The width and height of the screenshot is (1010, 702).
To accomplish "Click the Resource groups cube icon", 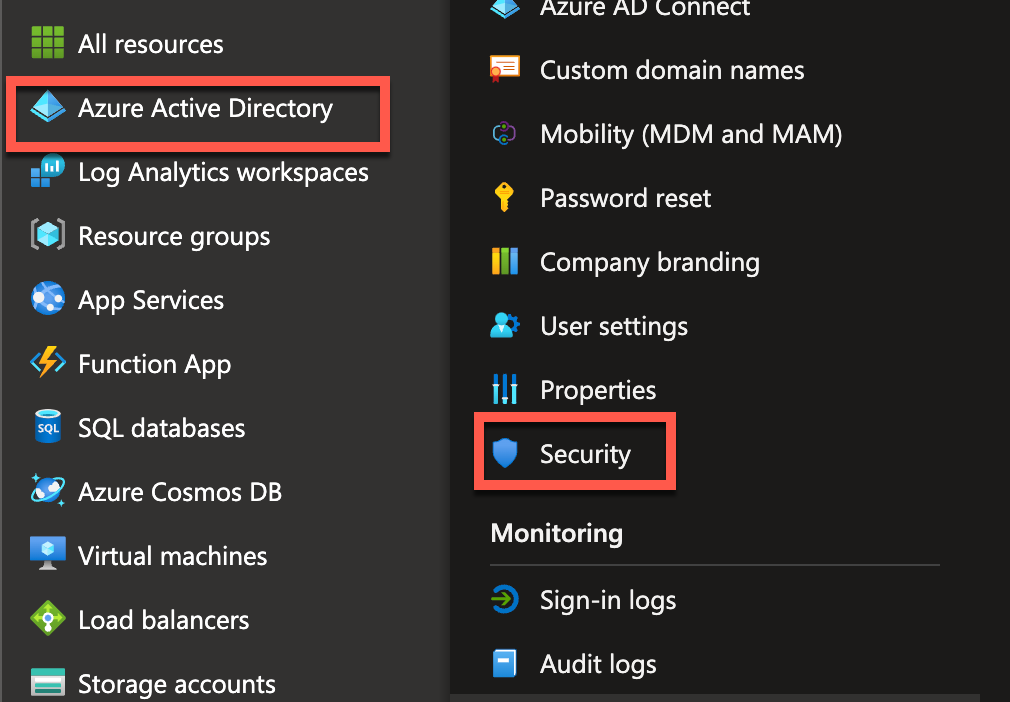I will click(x=48, y=236).
